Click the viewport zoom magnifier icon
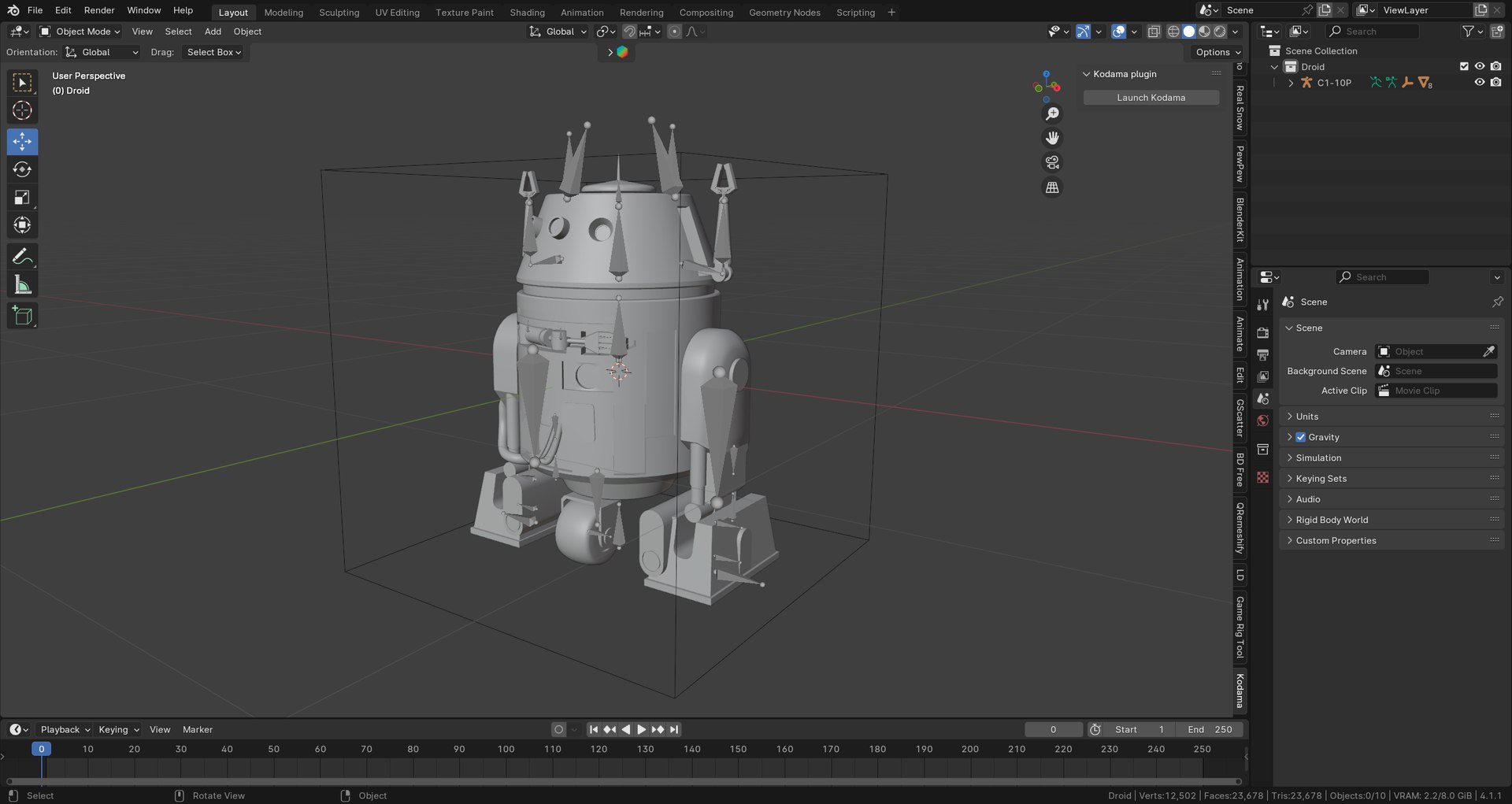The height and width of the screenshot is (804, 1512). click(1052, 114)
